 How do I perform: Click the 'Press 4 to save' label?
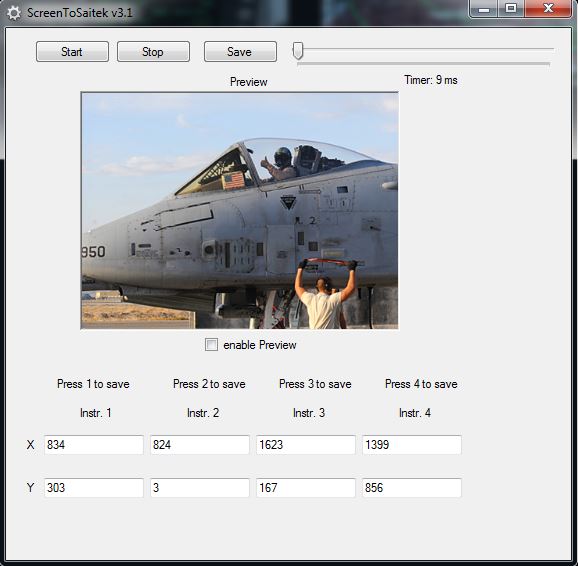(421, 384)
